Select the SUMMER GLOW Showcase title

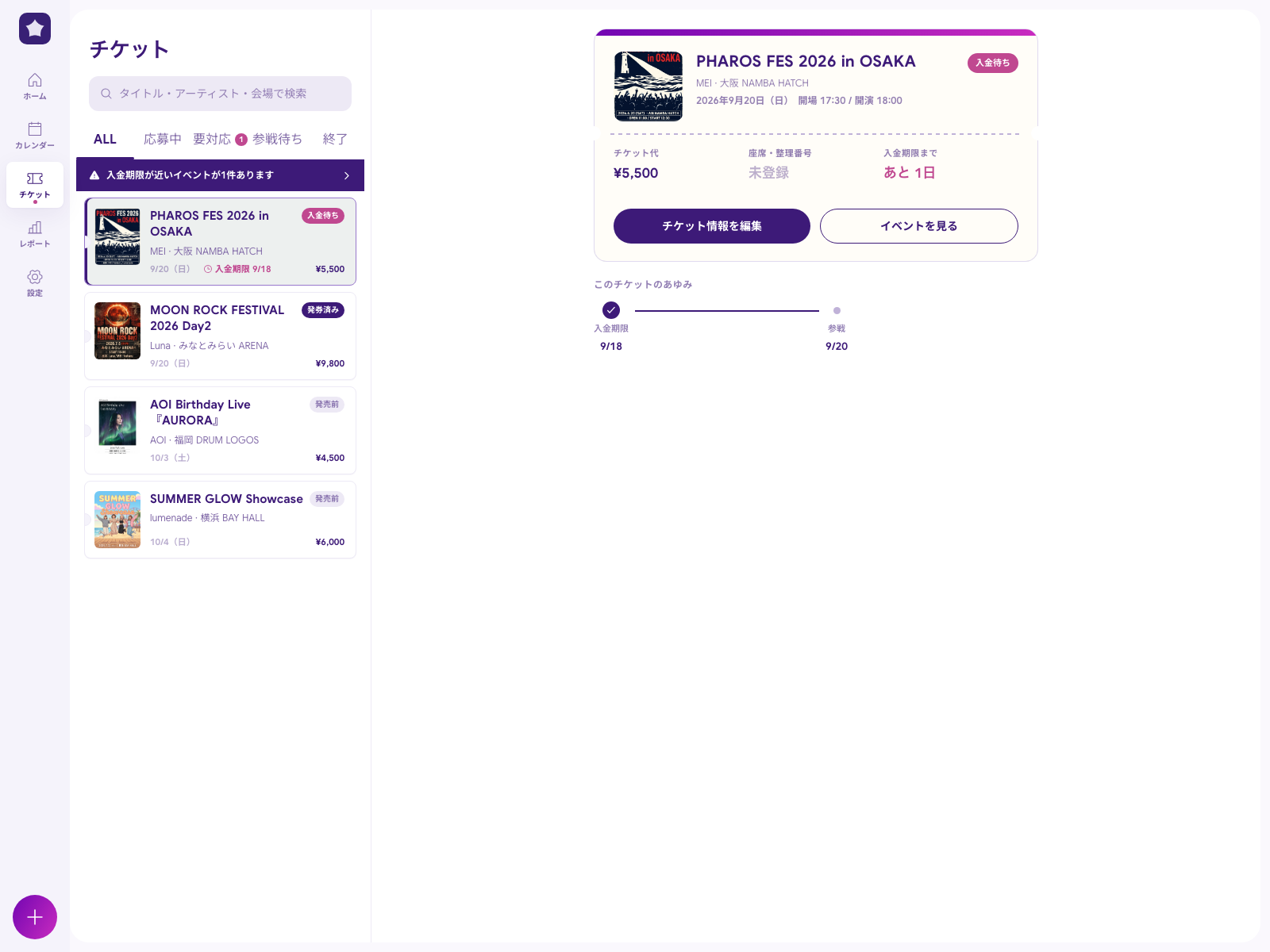click(x=226, y=499)
